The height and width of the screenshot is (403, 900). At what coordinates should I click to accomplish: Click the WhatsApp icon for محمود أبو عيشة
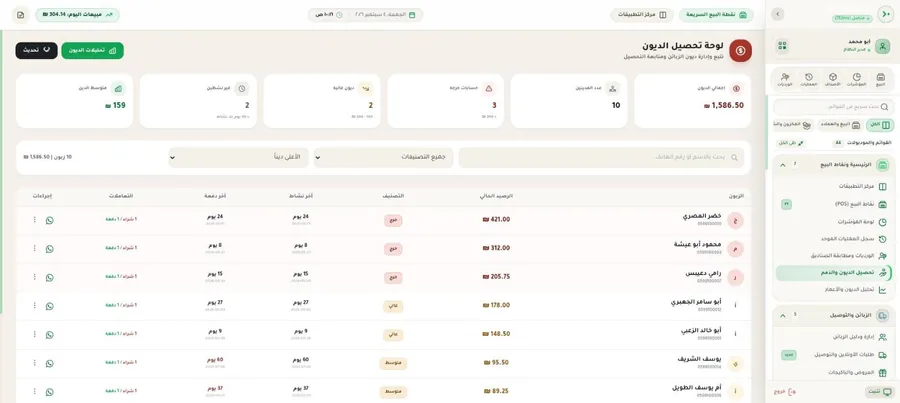tap(49, 249)
